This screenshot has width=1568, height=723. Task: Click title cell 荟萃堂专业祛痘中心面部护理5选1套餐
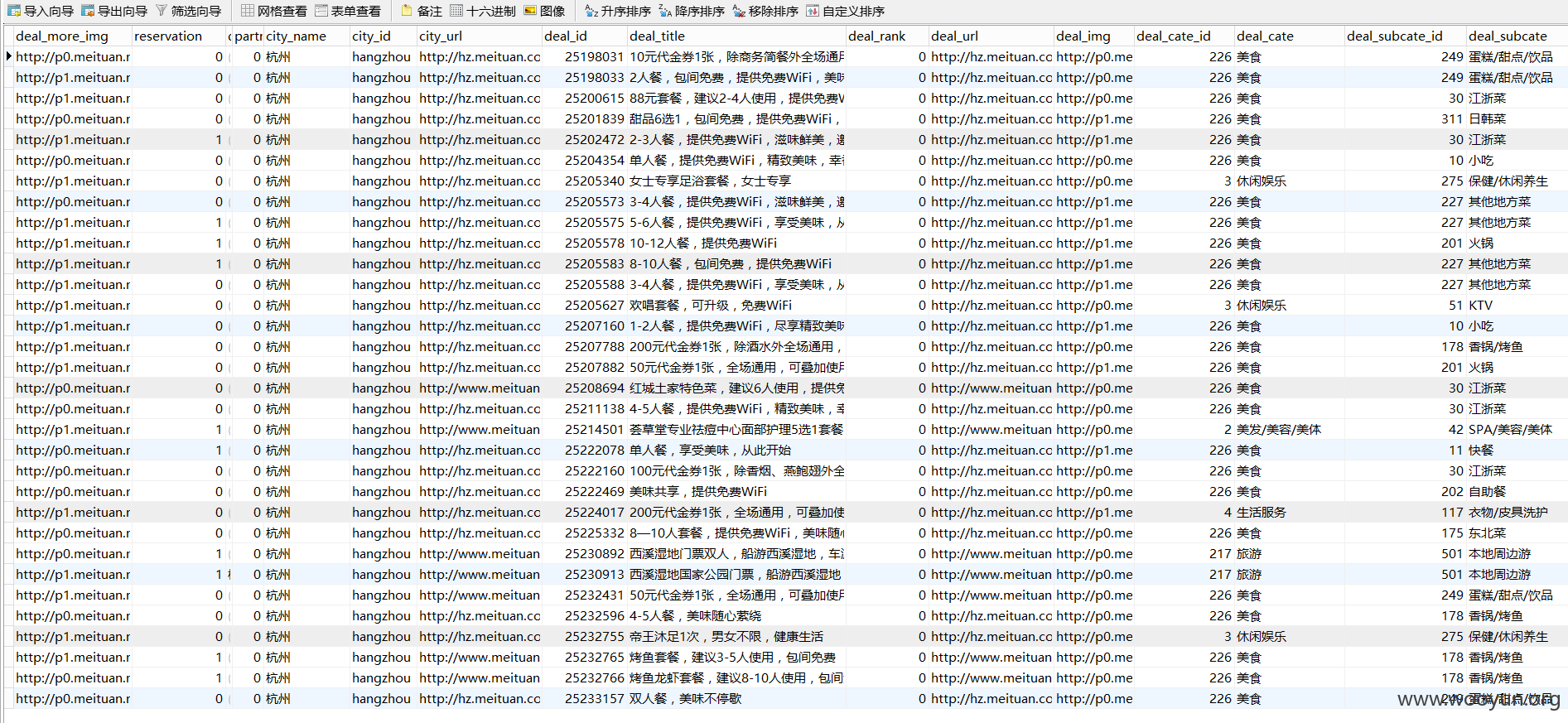pyautogui.click(x=736, y=429)
